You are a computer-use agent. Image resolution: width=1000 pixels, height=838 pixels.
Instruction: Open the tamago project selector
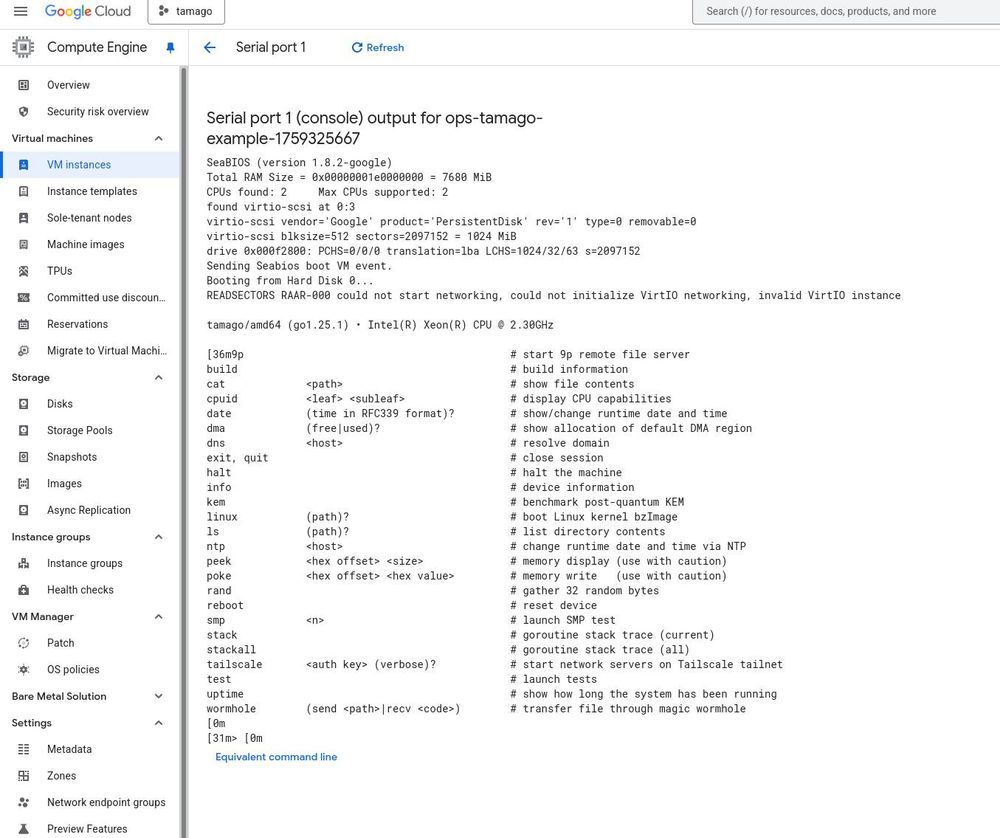point(186,11)
